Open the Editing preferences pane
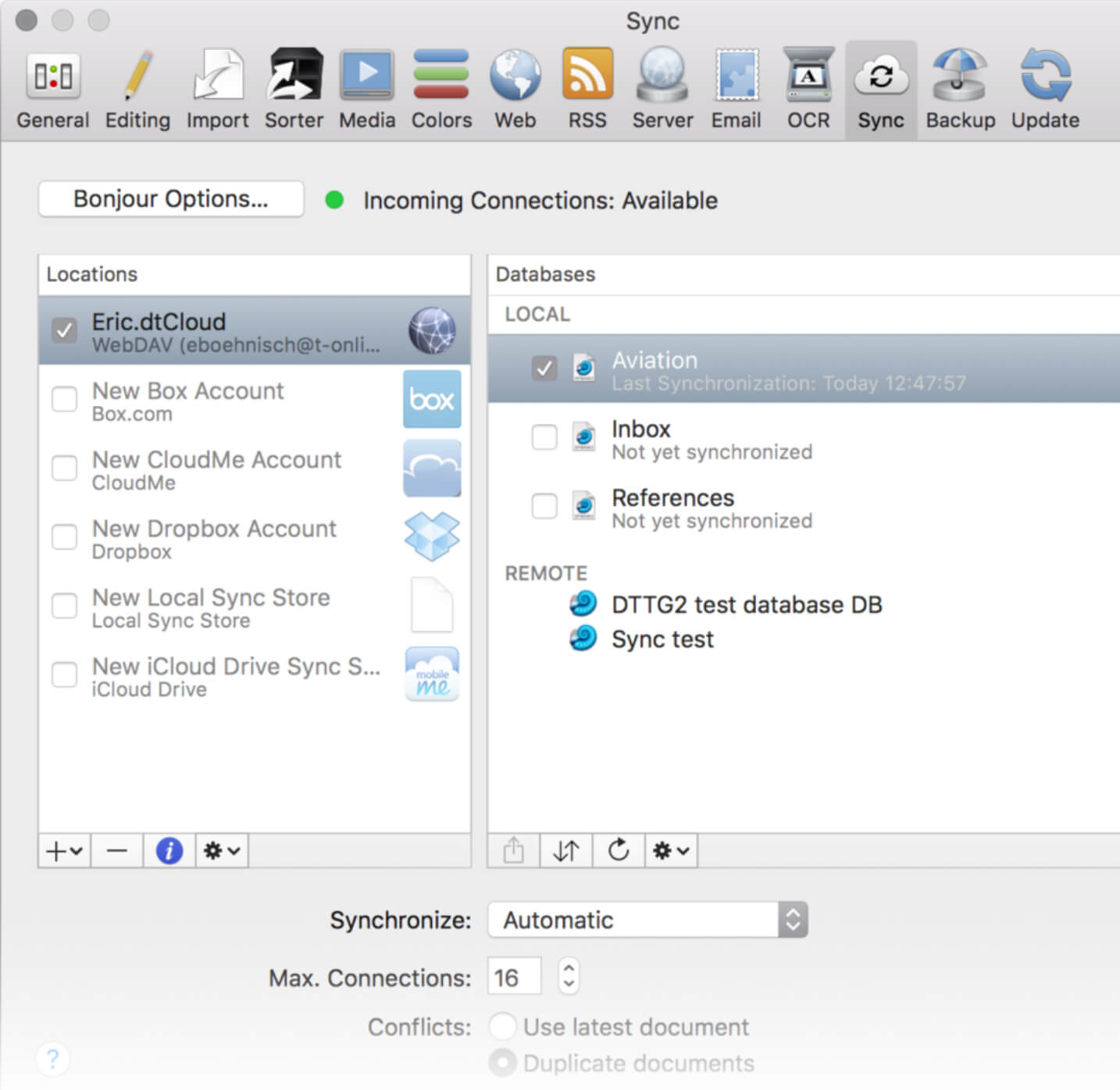This screenshot has height=1090, width=1120. [137, 90]
